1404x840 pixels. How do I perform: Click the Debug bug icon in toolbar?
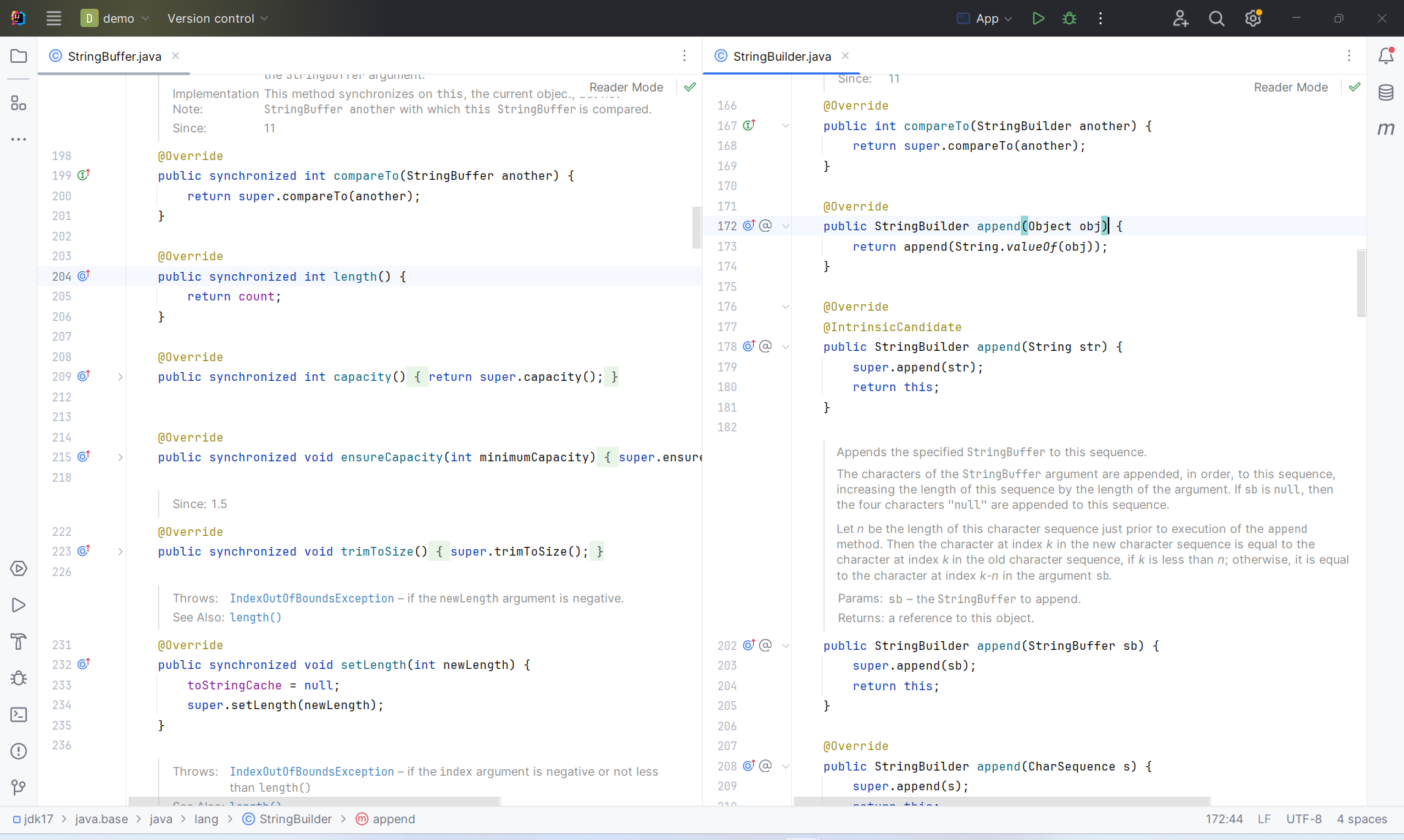[x=1069, y=18]
